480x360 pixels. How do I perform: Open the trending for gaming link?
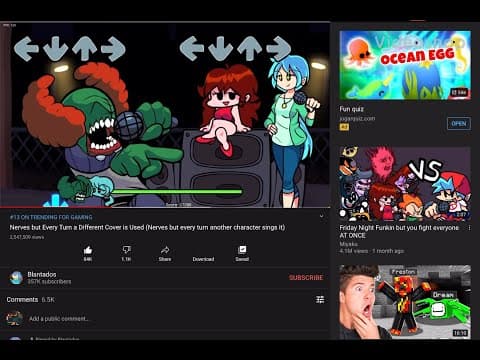pos(51,217)
